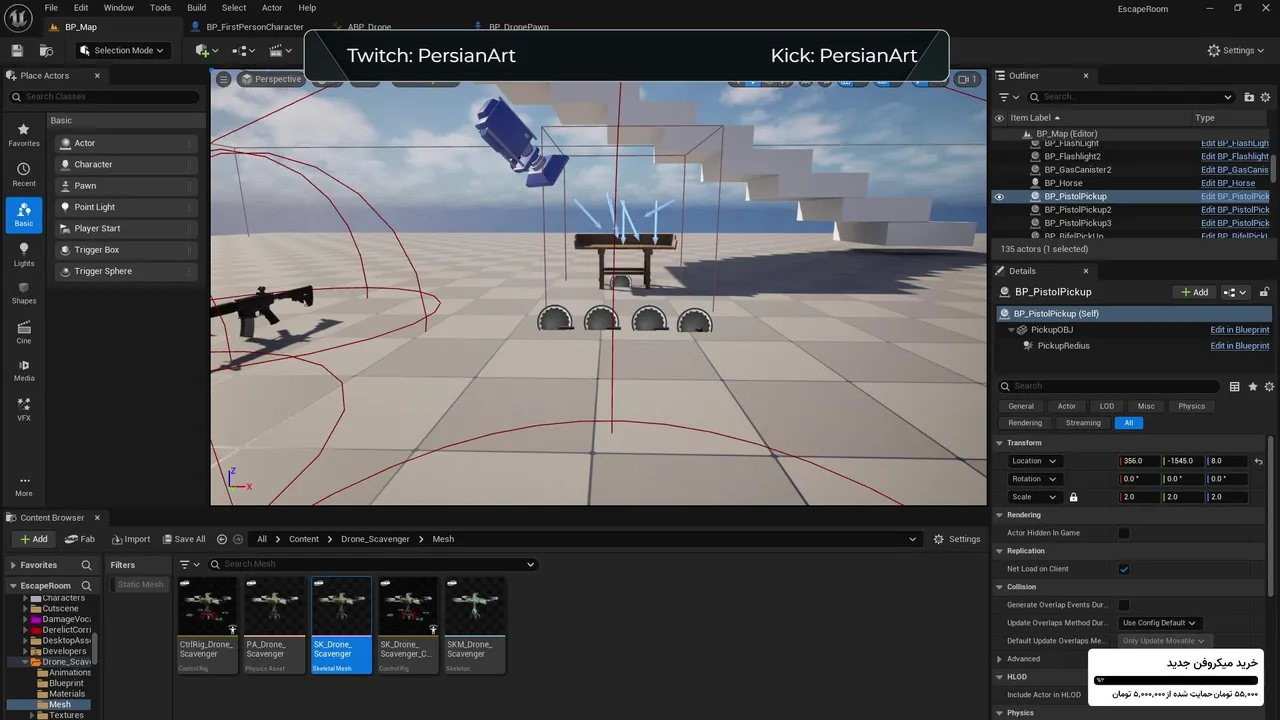This screenshot has width=1280, height=720.
Task: Click the Outliner new folder icon
Action: click(1249, 97)
